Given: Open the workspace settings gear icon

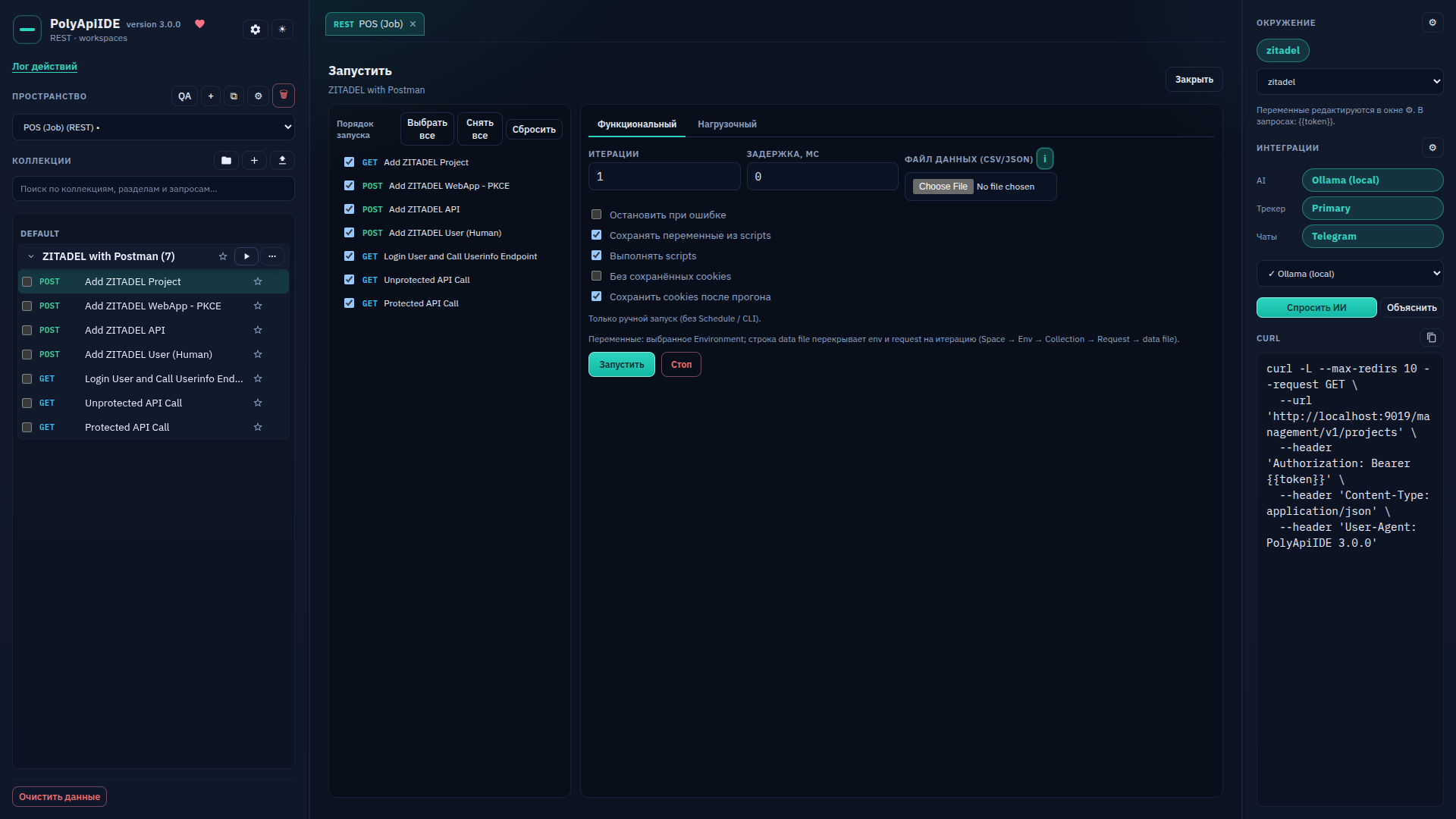Looking at the screenshot, I should click(258, 96).
